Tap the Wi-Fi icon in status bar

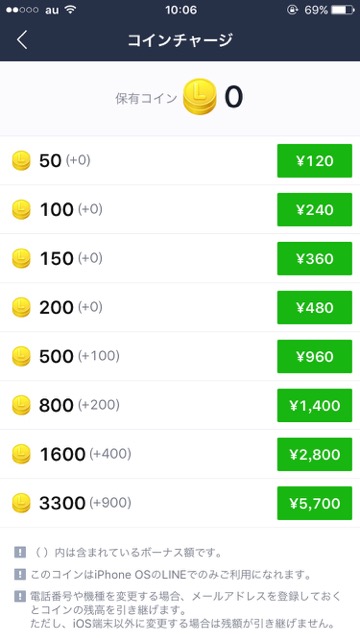(71, 10)
